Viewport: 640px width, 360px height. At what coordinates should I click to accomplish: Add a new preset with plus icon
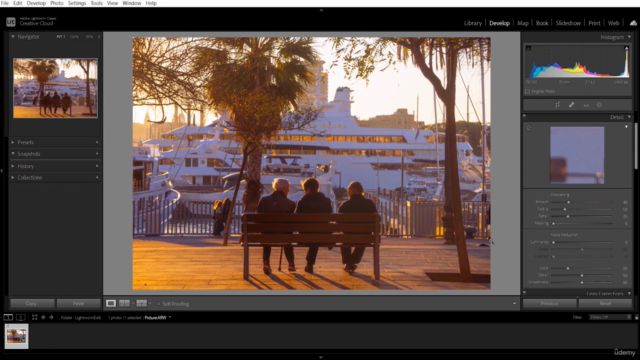[97, 142]
